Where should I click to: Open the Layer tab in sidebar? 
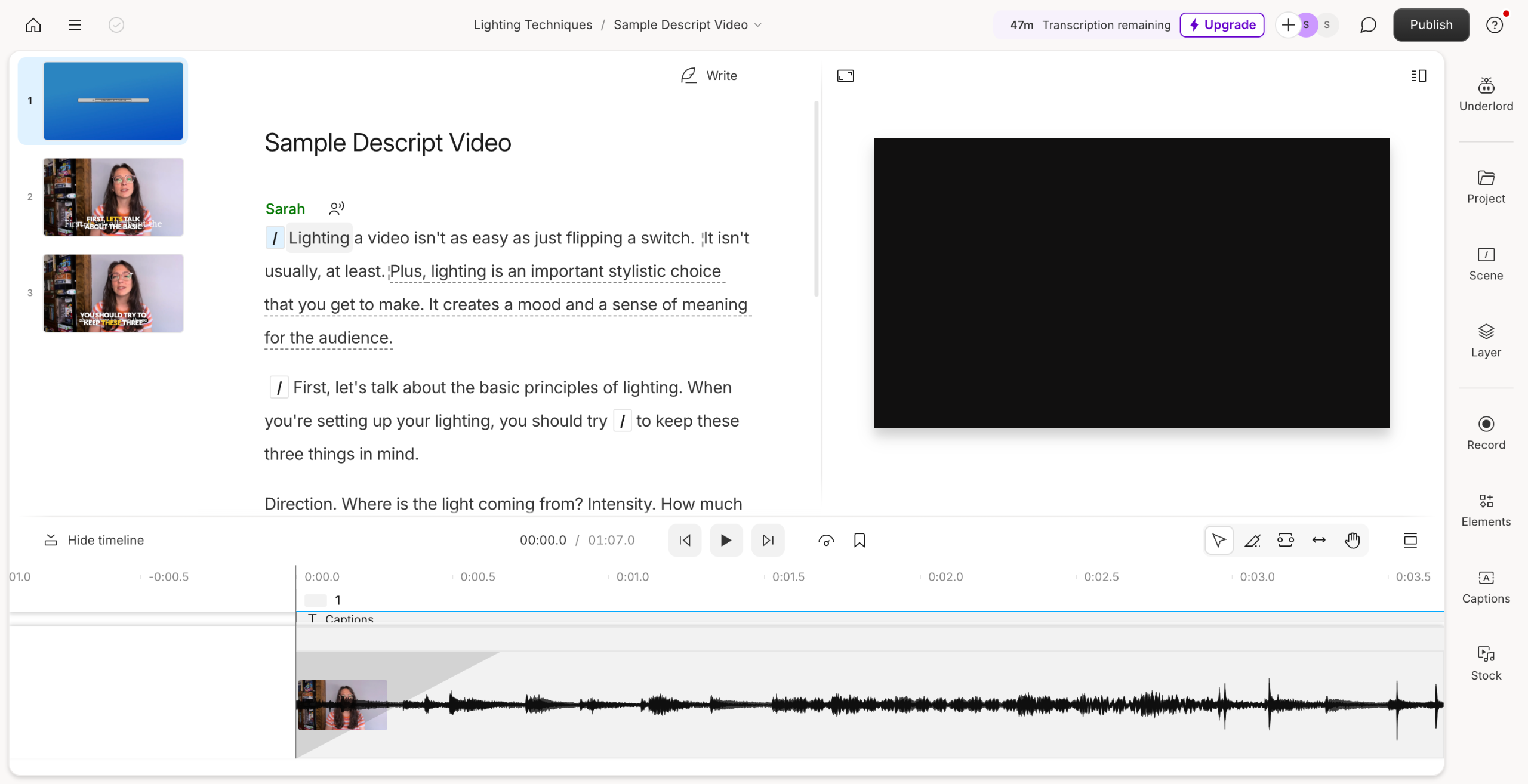coord(1486,341)
